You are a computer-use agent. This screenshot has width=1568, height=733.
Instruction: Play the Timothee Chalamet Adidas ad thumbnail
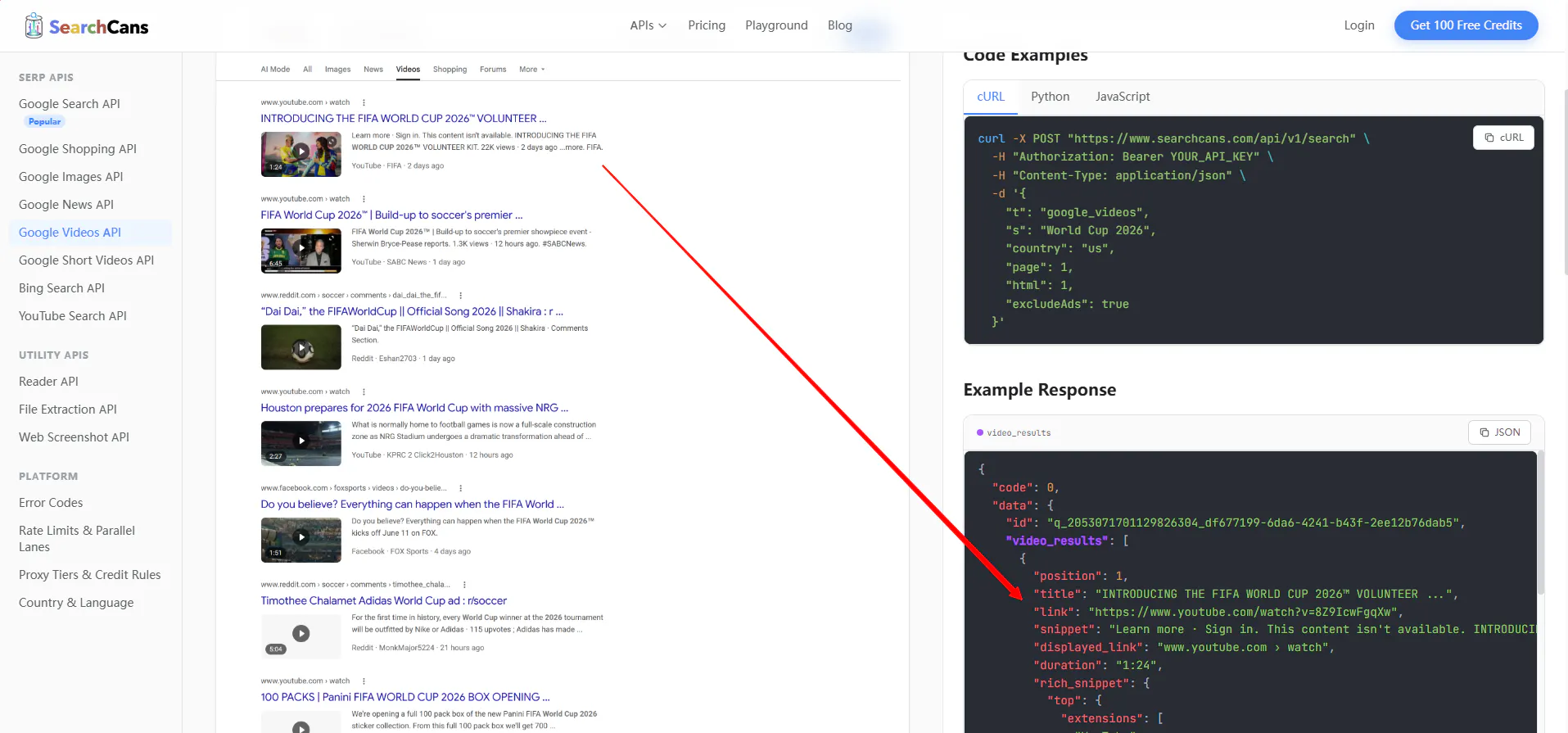click(301, 636)
